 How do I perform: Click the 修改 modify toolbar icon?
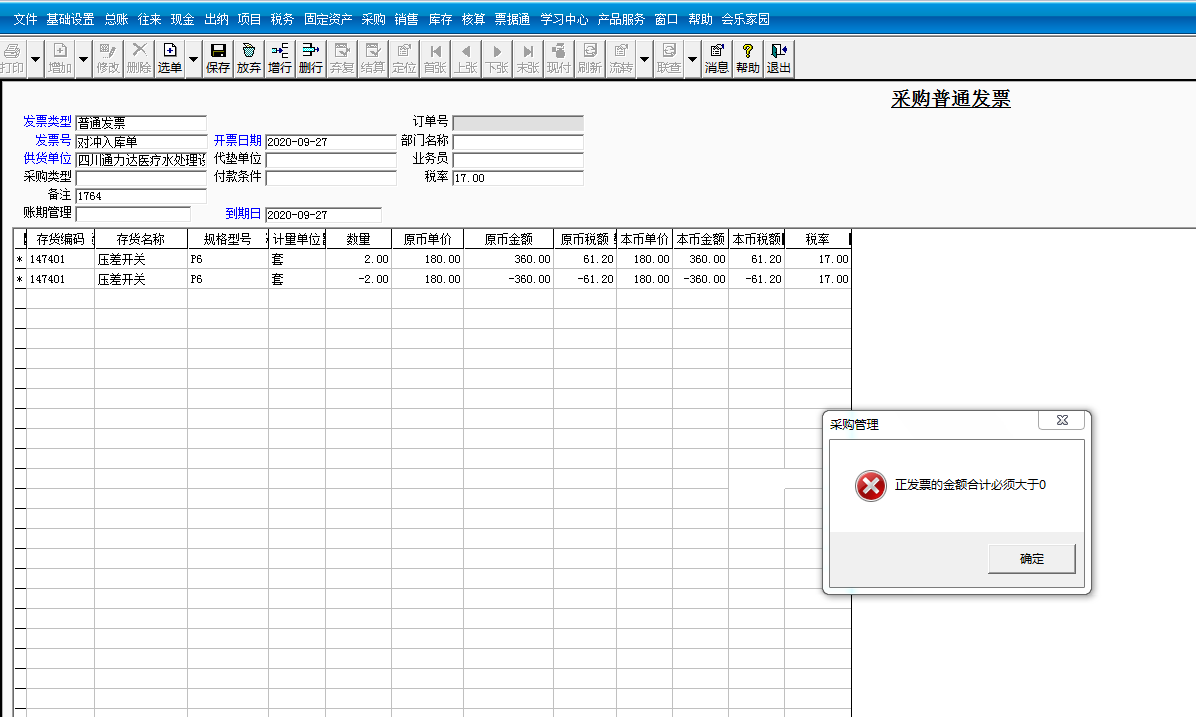[x=108, y=59]
